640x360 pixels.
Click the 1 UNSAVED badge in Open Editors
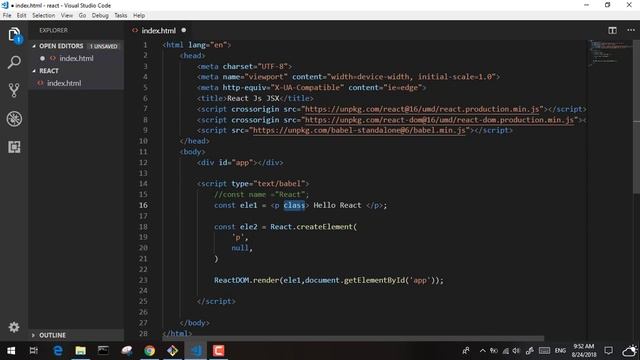104,47
